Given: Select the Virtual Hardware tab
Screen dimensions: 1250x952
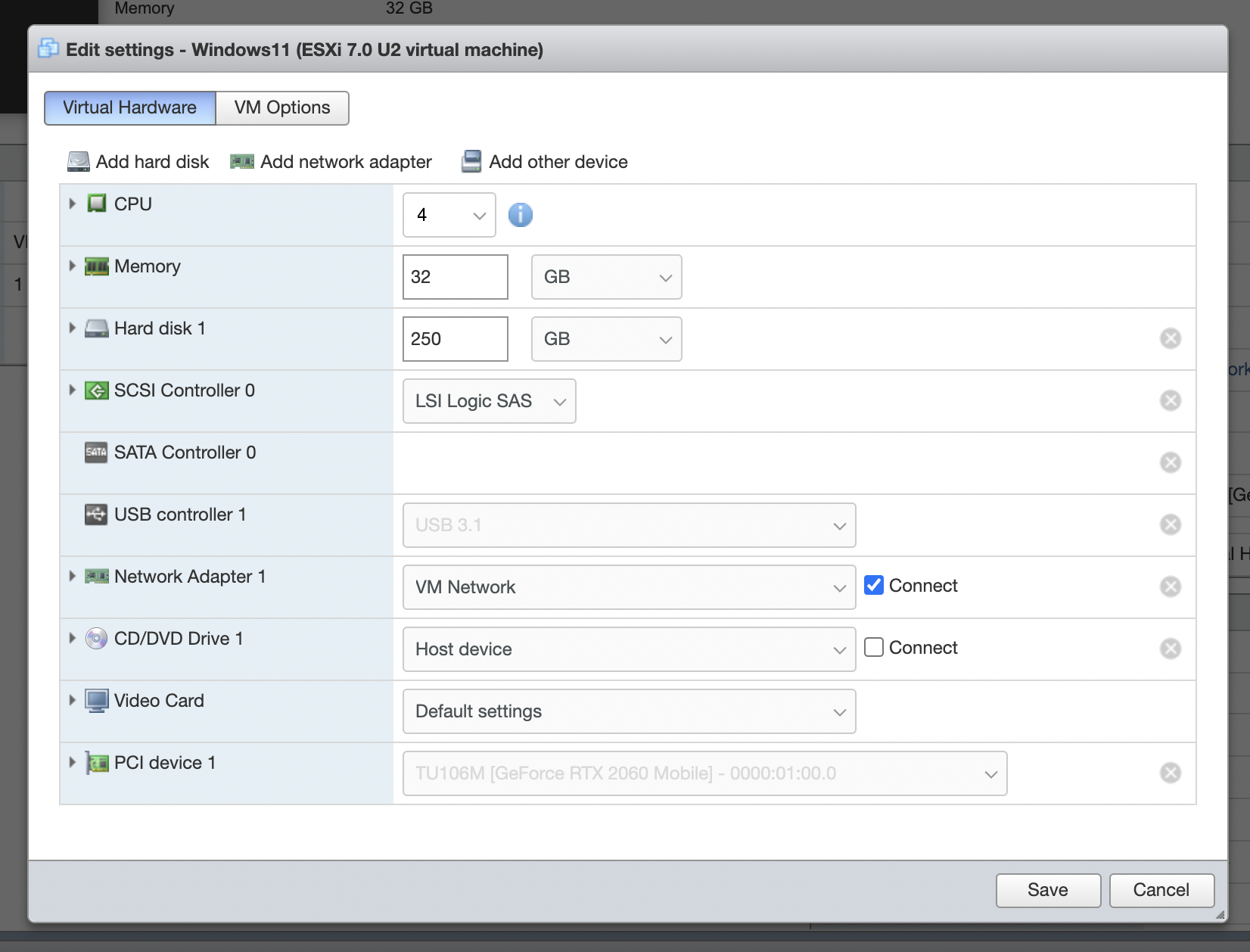Looking at the screenshot, I should tap(129, 107).
